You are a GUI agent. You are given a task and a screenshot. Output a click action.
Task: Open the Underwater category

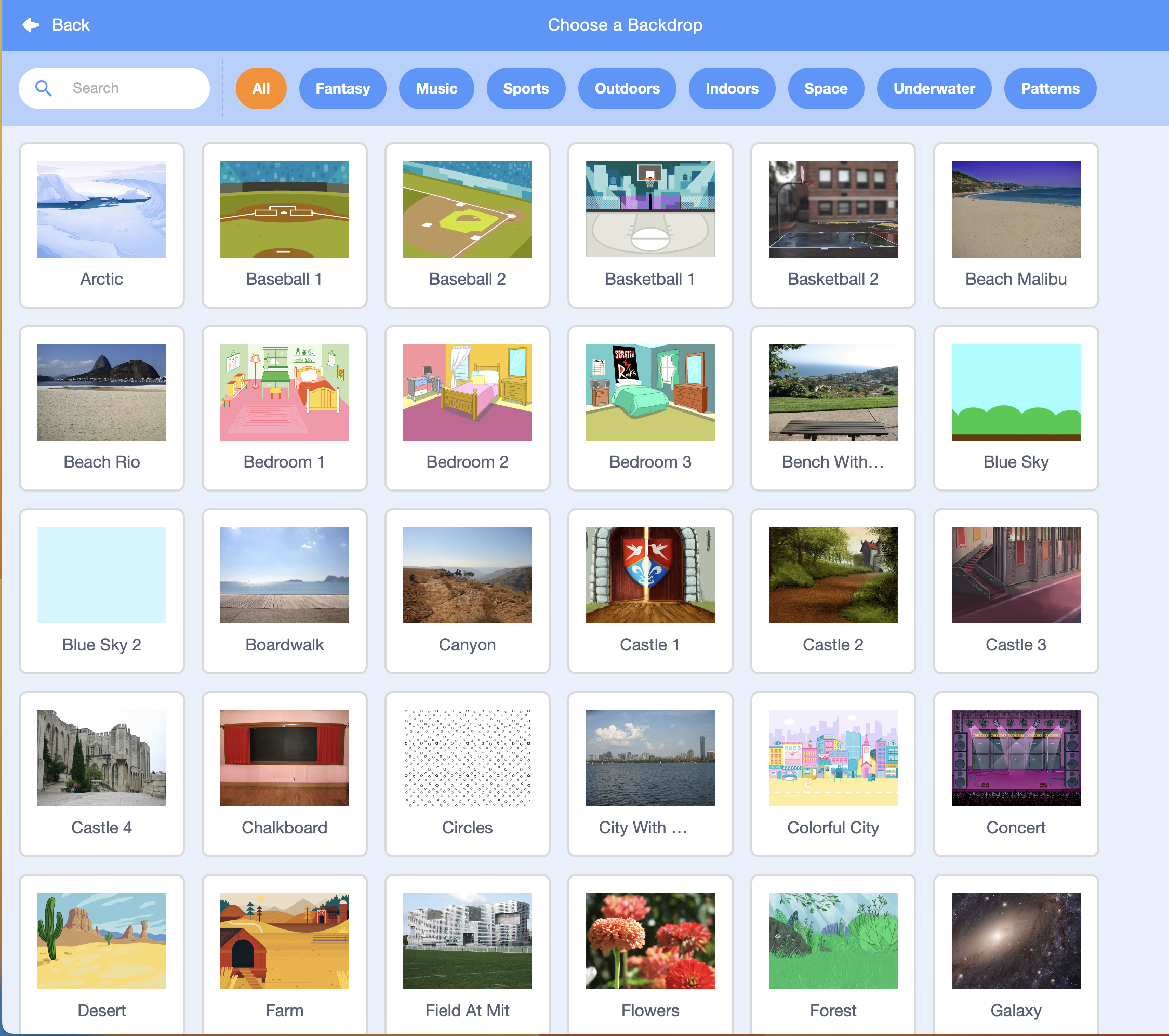(x=934, y=88)
